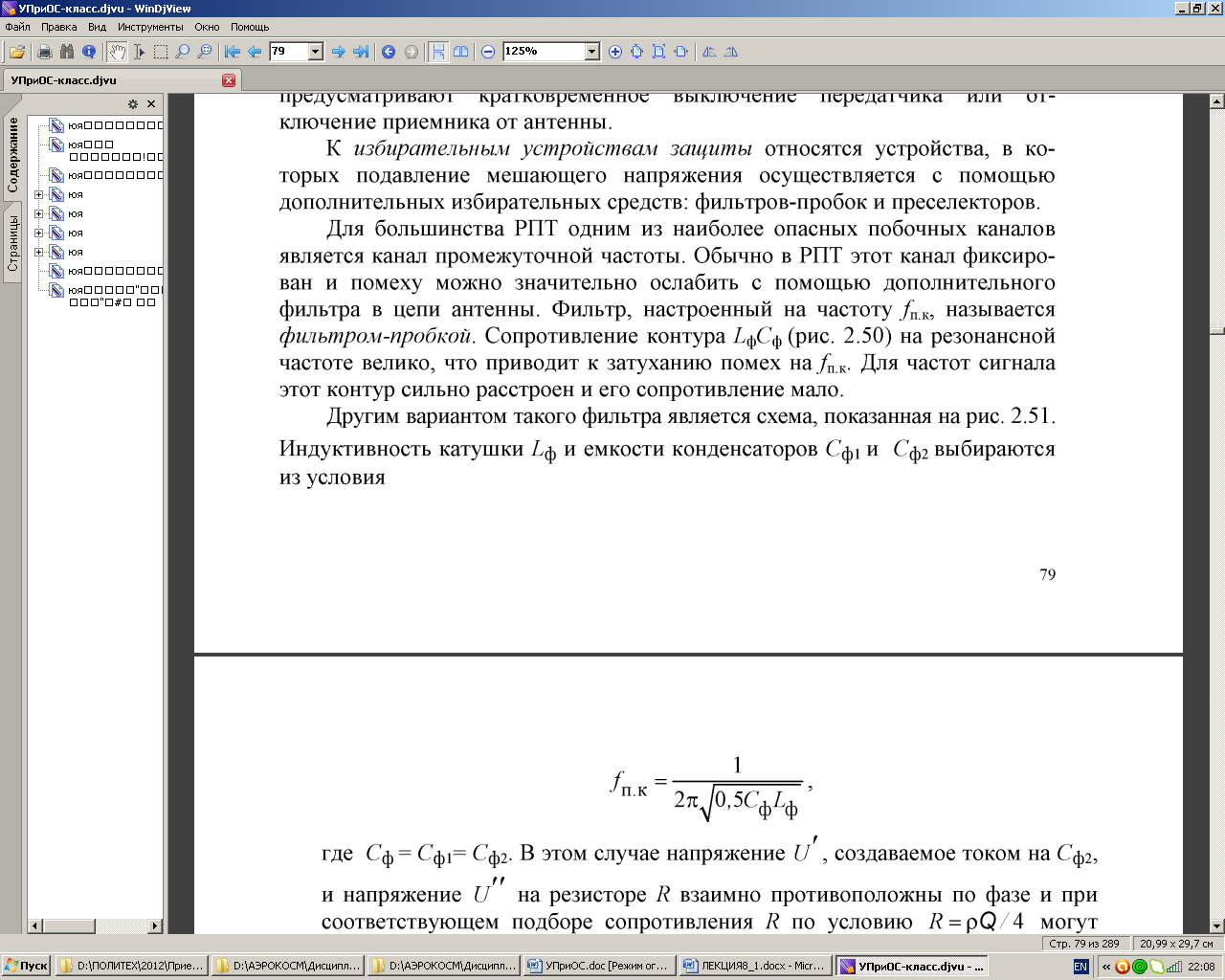
Task: Open the 125% zoom level dropdown
Action: coord(591,52)
